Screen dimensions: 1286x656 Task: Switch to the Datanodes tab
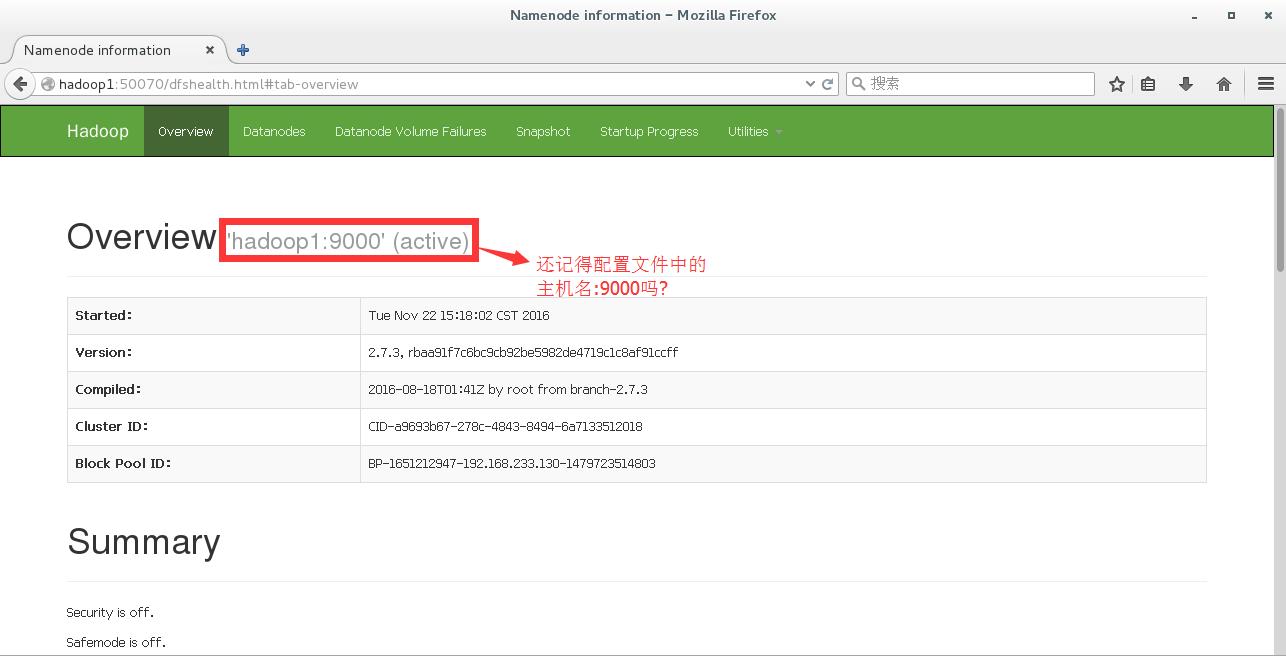[274, 131]
